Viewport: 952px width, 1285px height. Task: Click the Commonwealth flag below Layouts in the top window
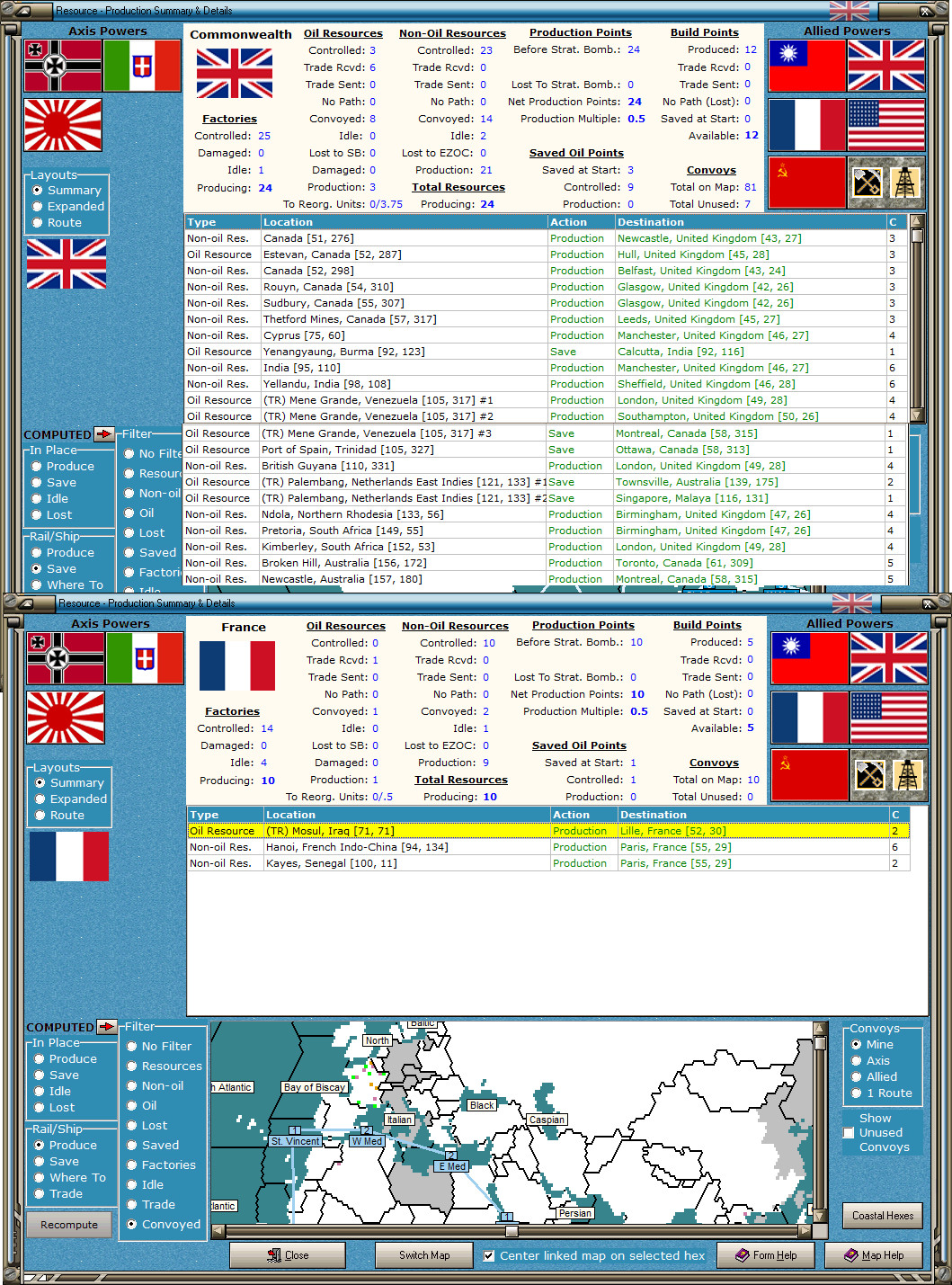(66, 264)
